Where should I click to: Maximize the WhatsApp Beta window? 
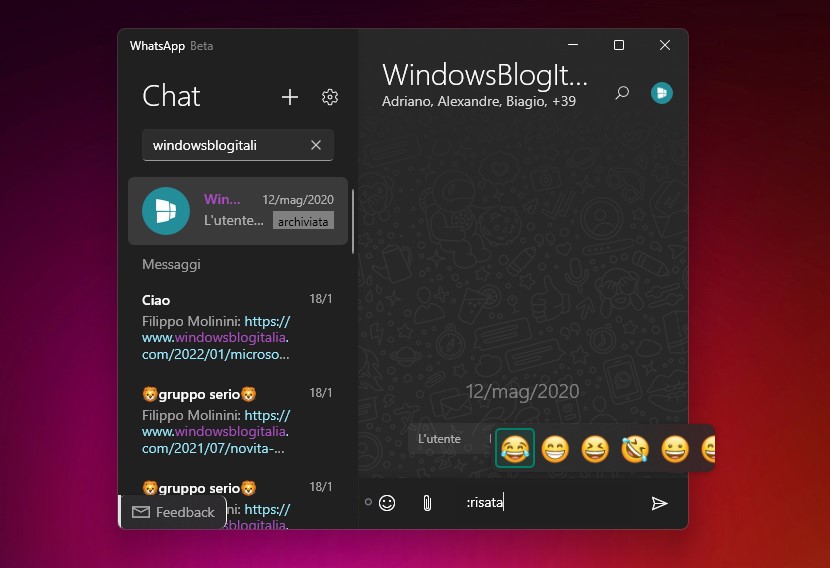pos(619,45)
